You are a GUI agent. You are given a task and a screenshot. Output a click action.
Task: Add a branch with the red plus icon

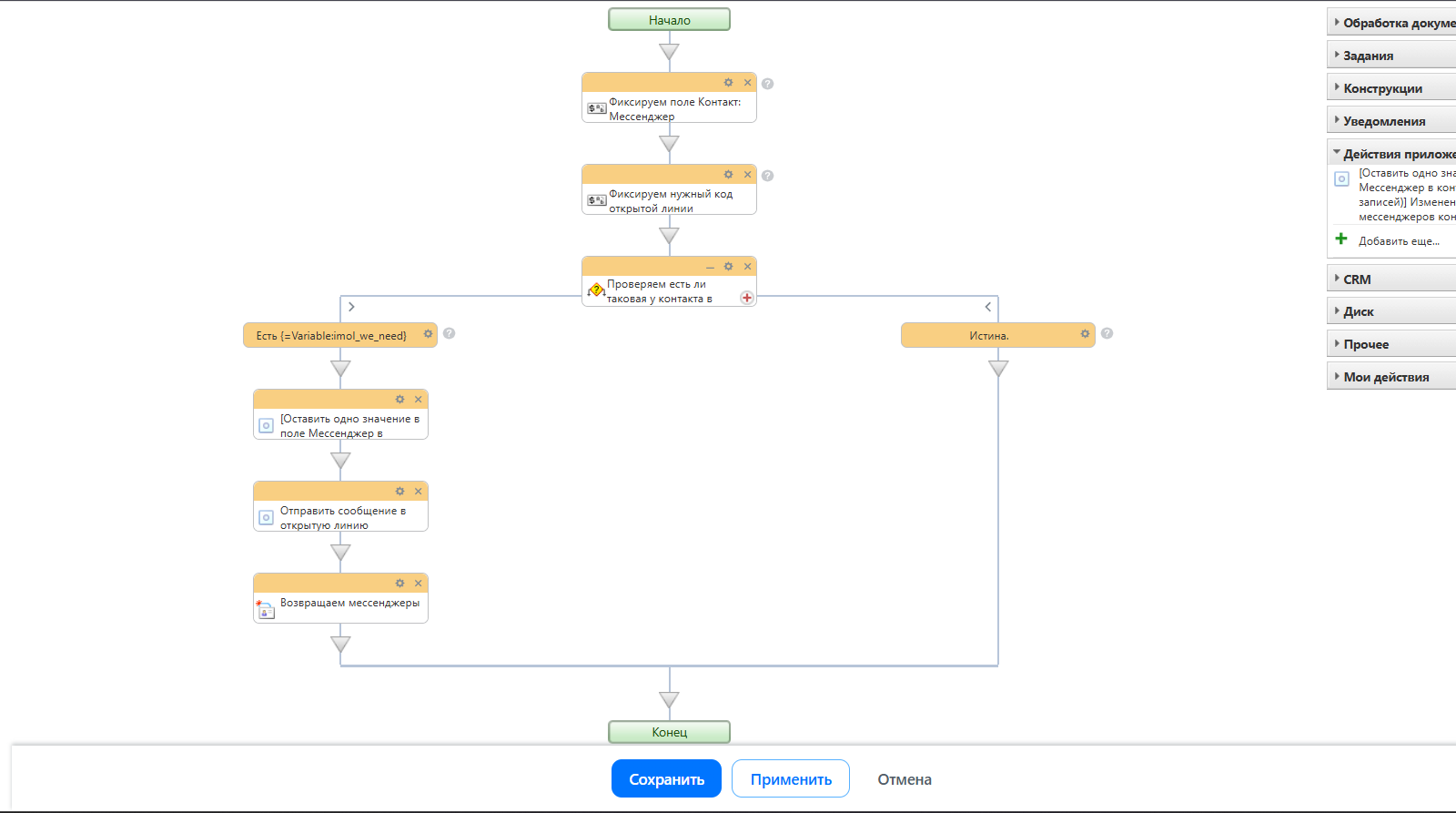[747, 298]
